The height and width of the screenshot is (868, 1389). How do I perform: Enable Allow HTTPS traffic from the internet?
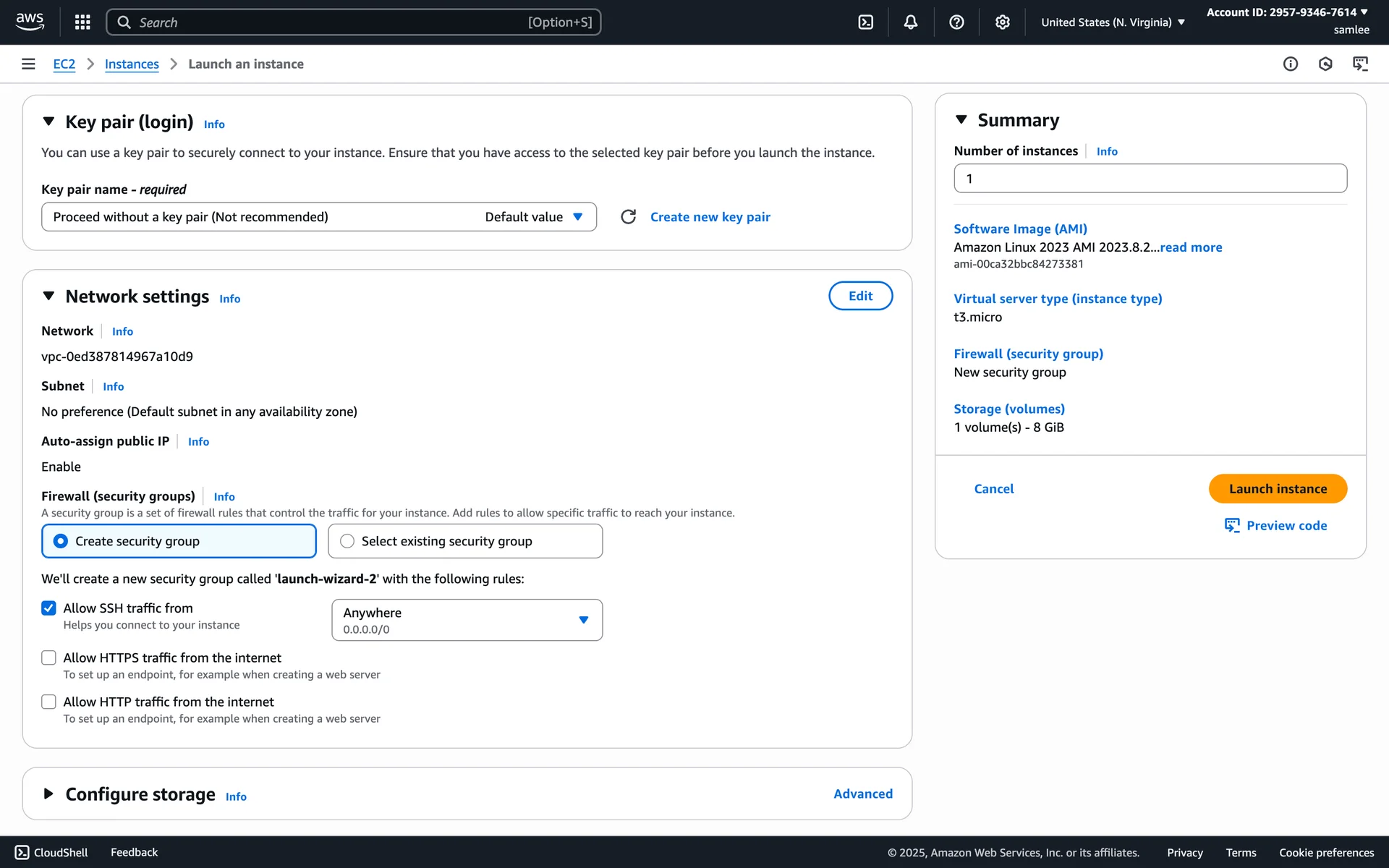(48, 658)
